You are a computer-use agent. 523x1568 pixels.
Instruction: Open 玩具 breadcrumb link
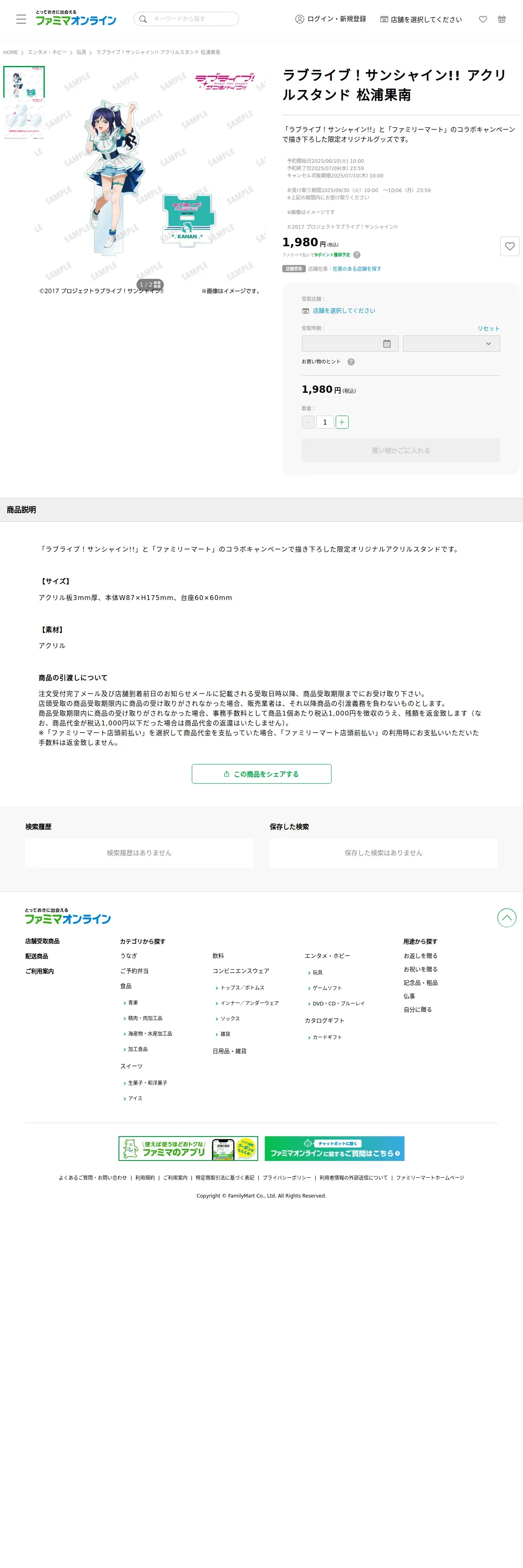coord(81,53)
